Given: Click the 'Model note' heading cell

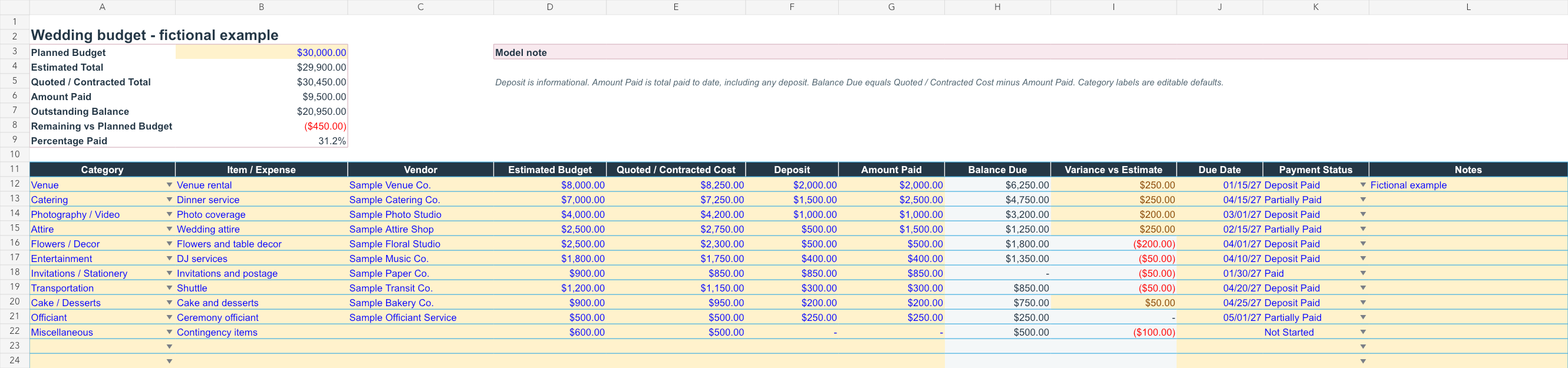Looking at the screenshot, I should (x=1030, y=52).
